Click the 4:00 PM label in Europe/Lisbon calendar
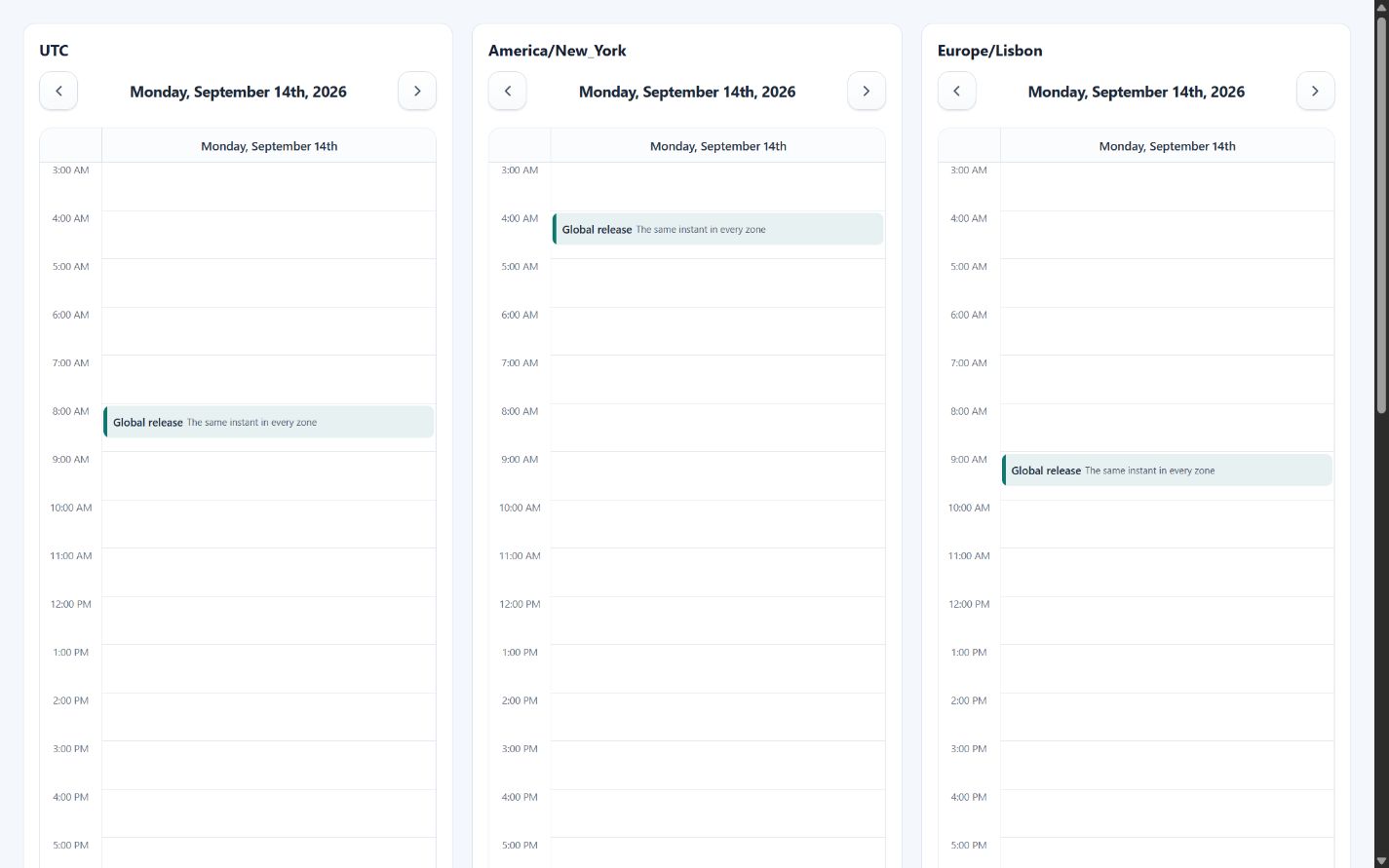Image resolution: width=1389 pixels, height=868 pixels. click(969, 797)
